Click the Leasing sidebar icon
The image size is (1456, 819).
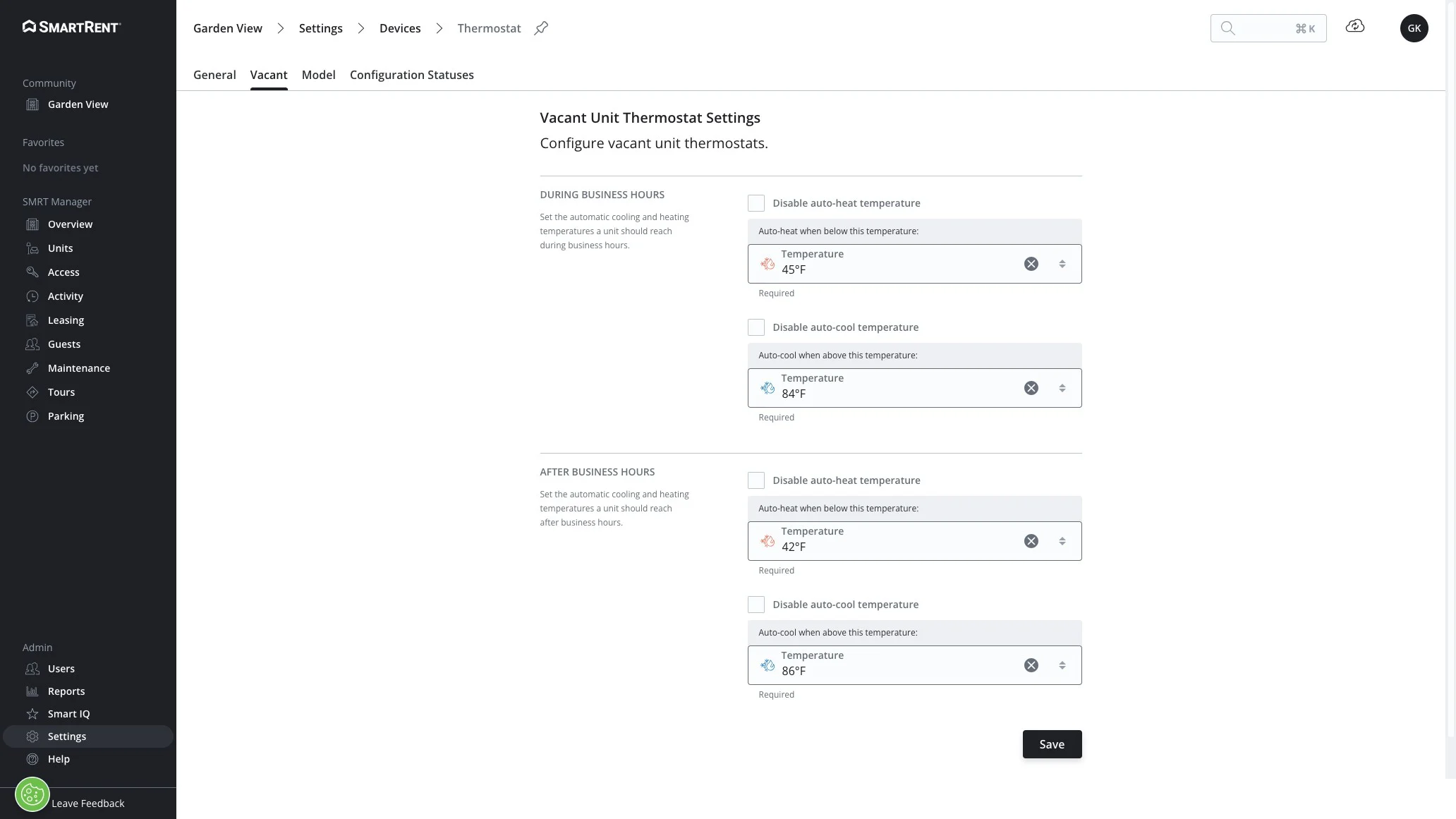[32, 320]
